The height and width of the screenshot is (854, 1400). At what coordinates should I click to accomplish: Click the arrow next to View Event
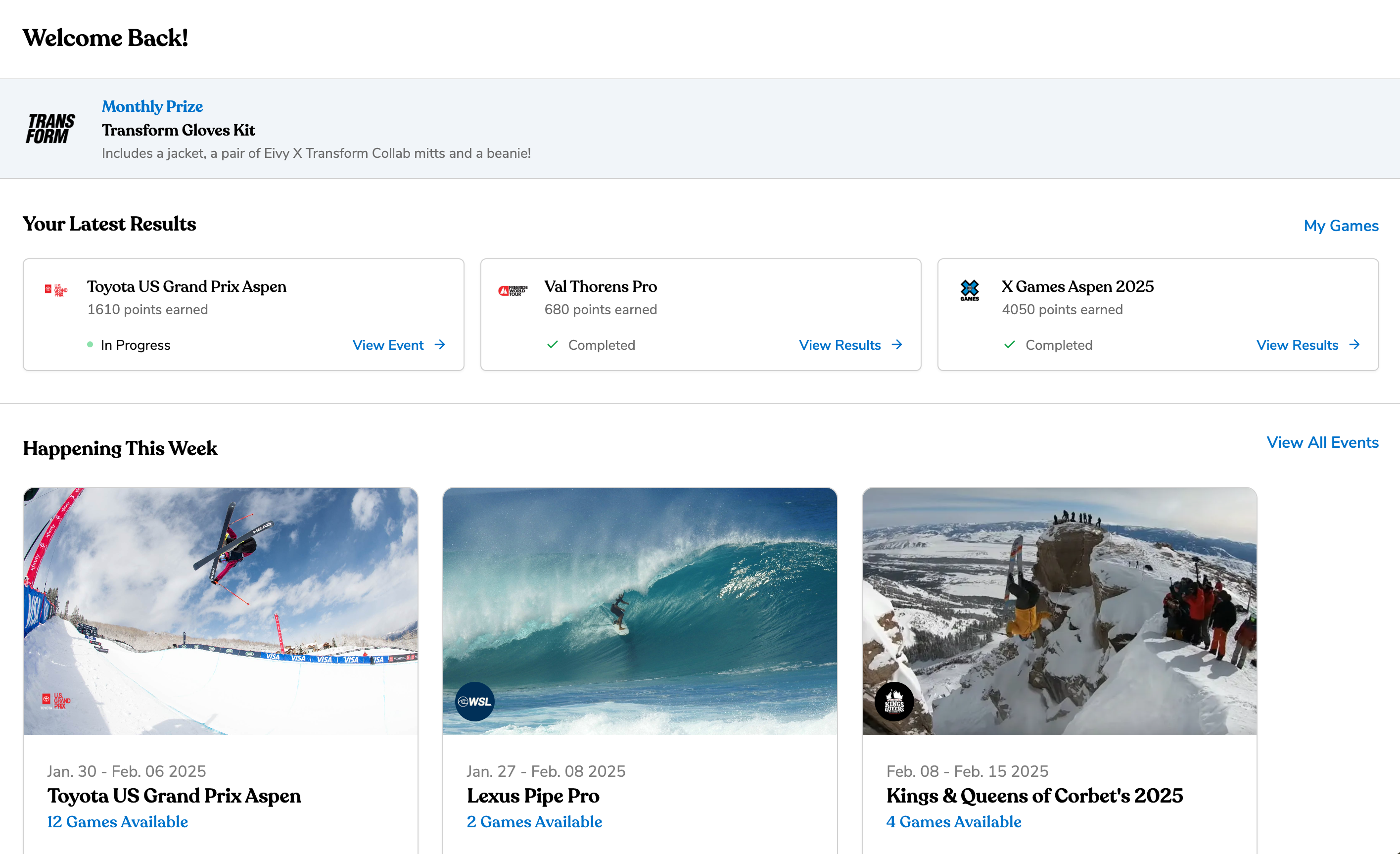click(x=440, y=345)
